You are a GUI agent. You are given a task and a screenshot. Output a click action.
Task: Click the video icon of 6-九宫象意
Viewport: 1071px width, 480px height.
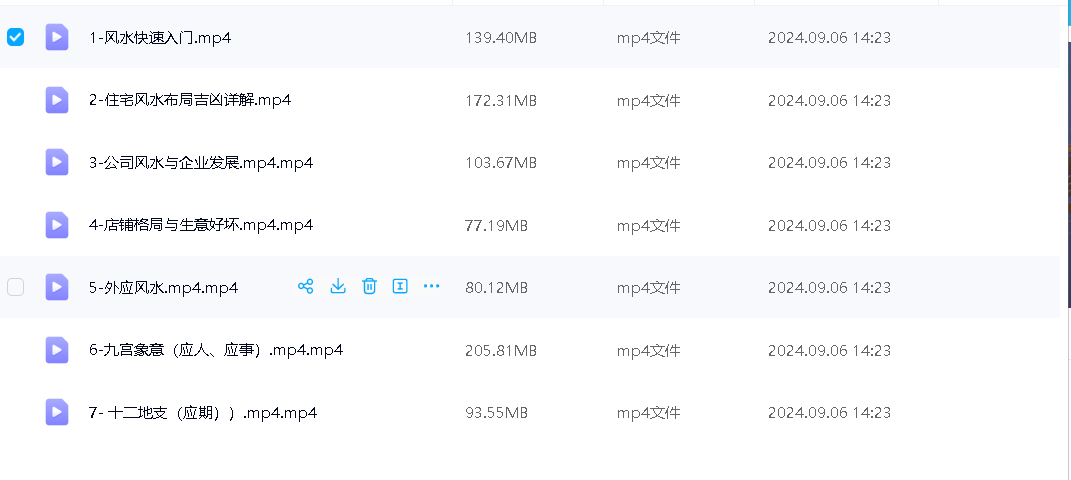(x=57, y=350)
